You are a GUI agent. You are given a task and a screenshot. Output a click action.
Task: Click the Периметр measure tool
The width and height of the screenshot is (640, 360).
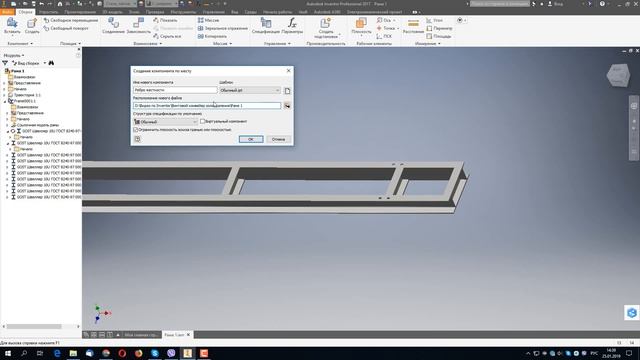439,28
